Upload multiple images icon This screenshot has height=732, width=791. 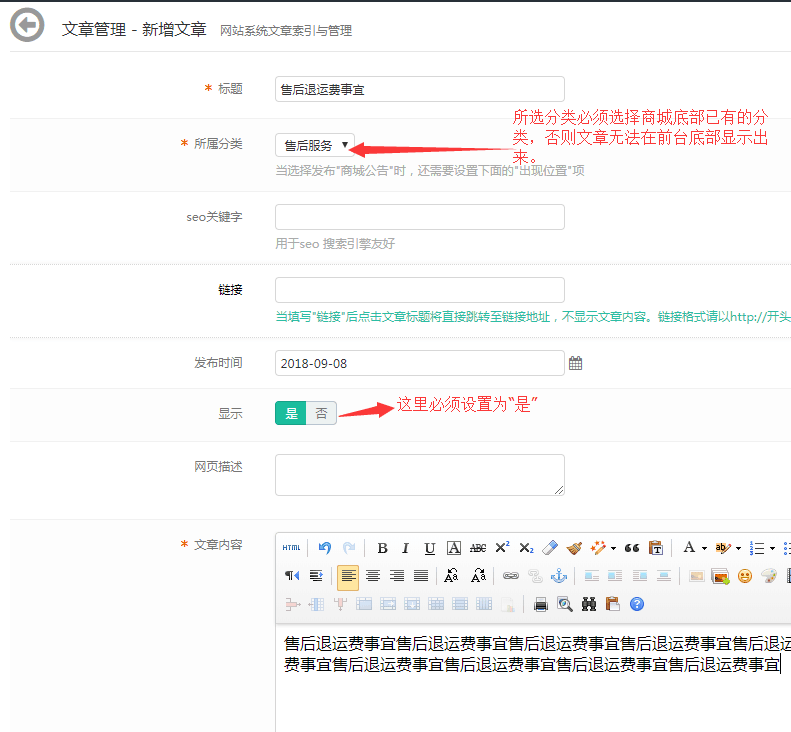coord(720,576)
